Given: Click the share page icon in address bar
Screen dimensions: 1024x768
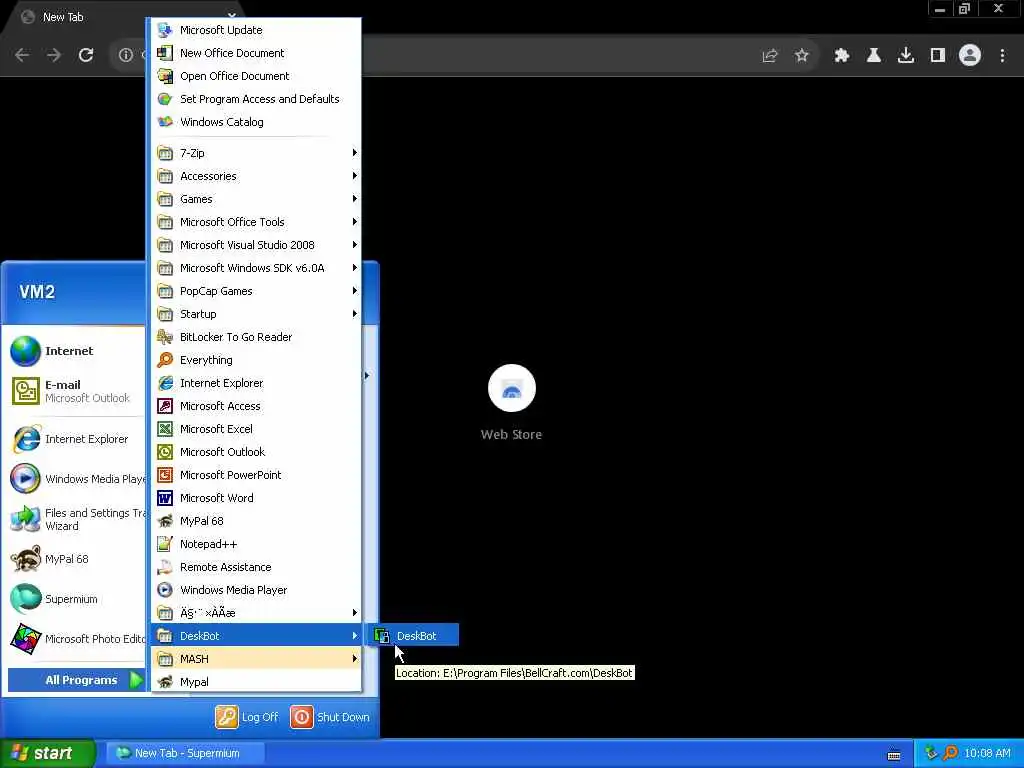Looking at the screenshot, I should (x=770, y=56).
